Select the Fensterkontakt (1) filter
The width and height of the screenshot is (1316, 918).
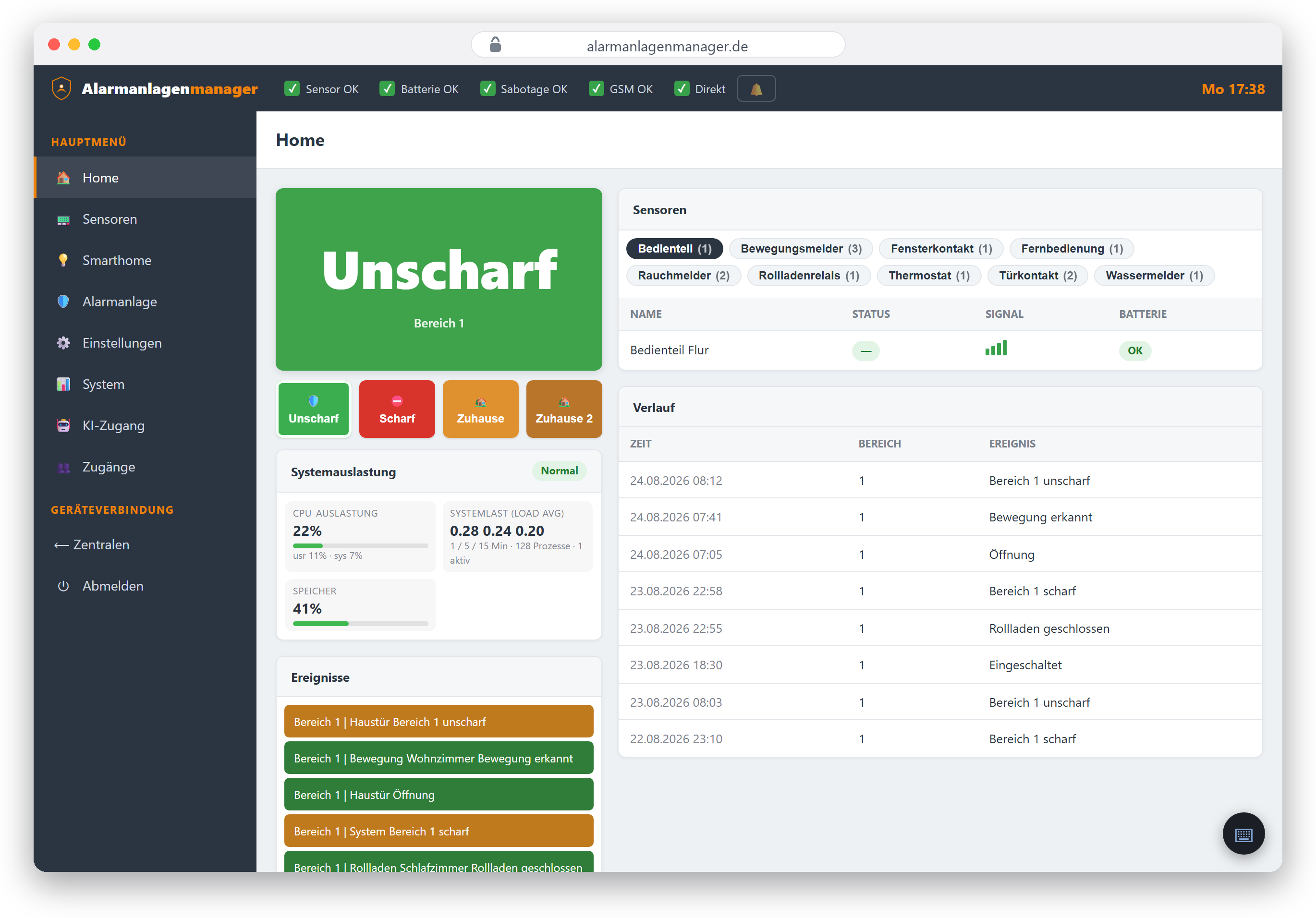tap(941, 249)
